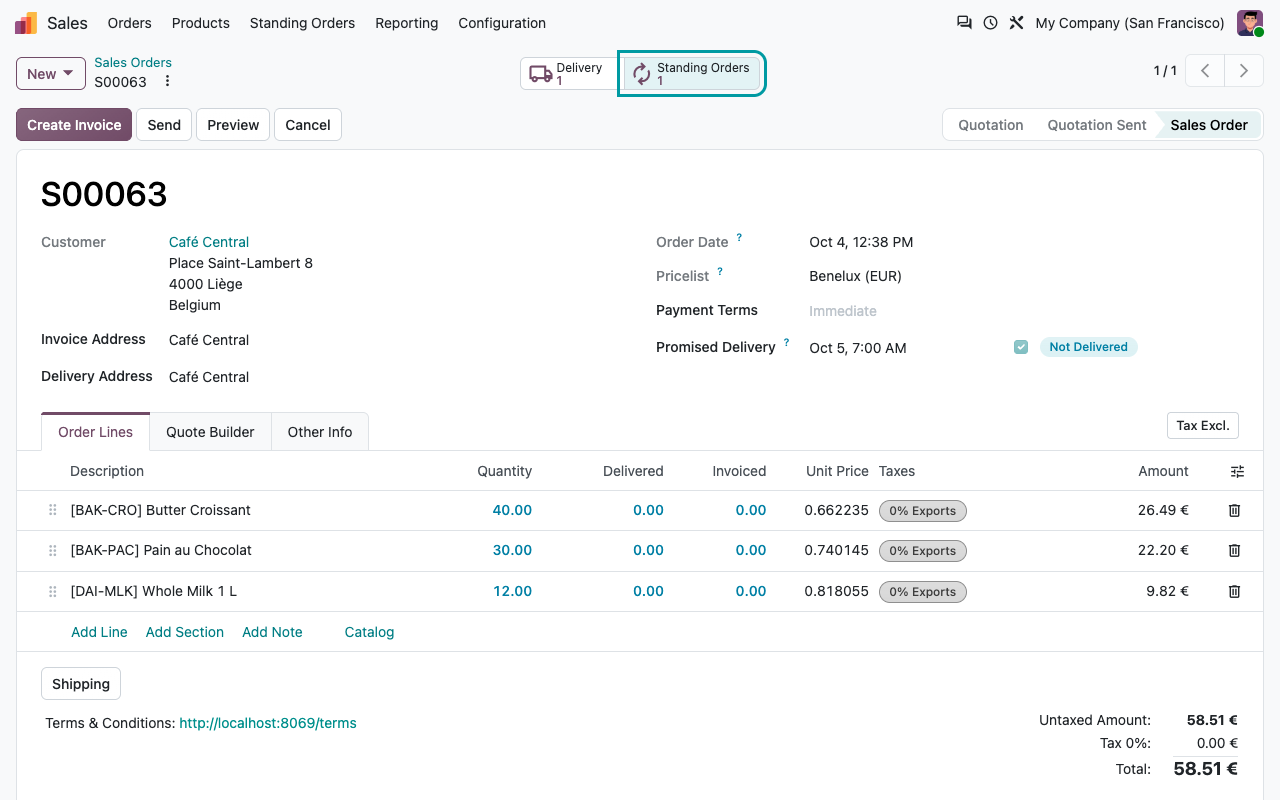This screenshot has height=800, width=1280.
Task: Open the Standing Orders top menu
Action: click(x=302, y=23)
